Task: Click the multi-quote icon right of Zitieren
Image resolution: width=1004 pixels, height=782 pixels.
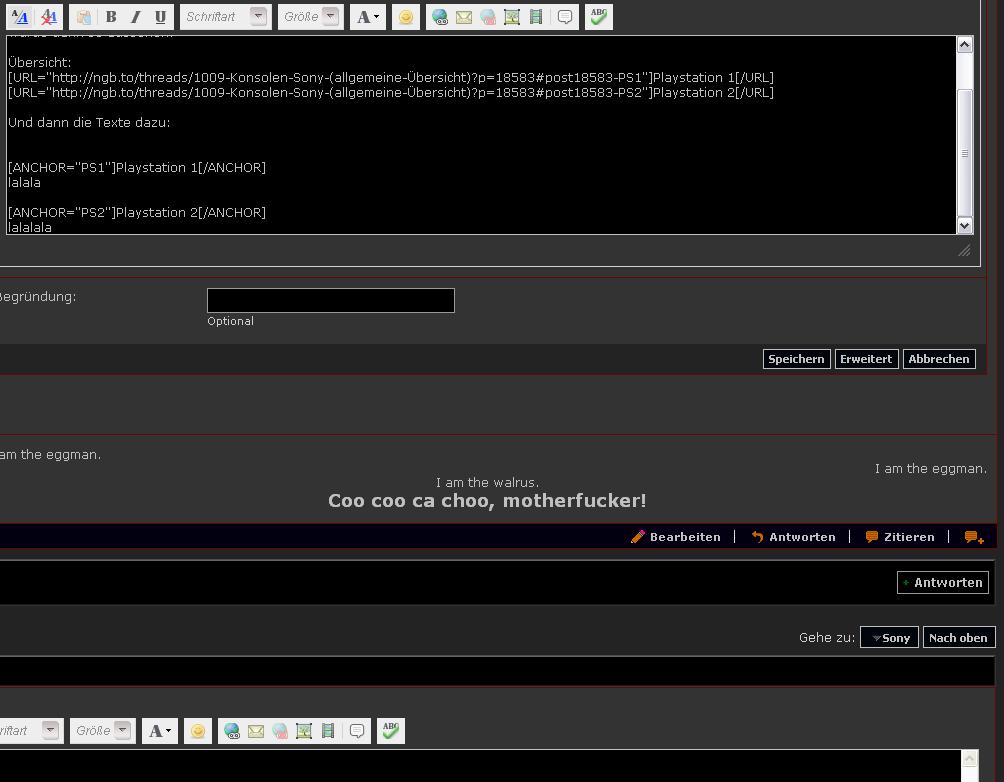Action: (x=973, y=537)
